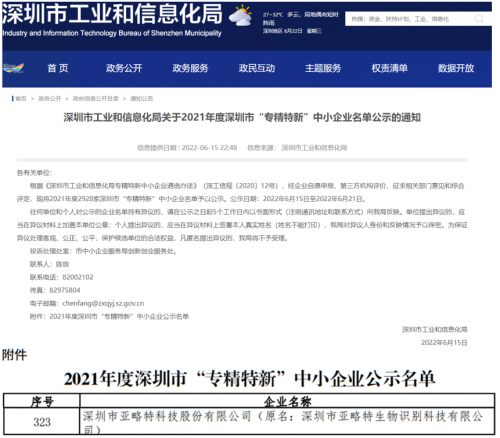The width and height of the screenshot is (500, 438).
Task: Click the email address chenfang@zxqyj.sz.gov.cn
Action: (103, 303)
